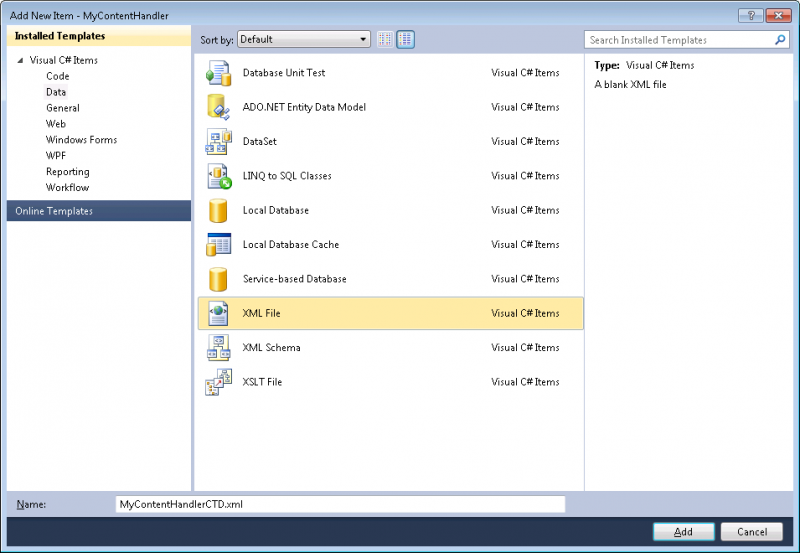Select the DataSet template label
Screen dimensions: 800x553
click(x=260, y=141)
